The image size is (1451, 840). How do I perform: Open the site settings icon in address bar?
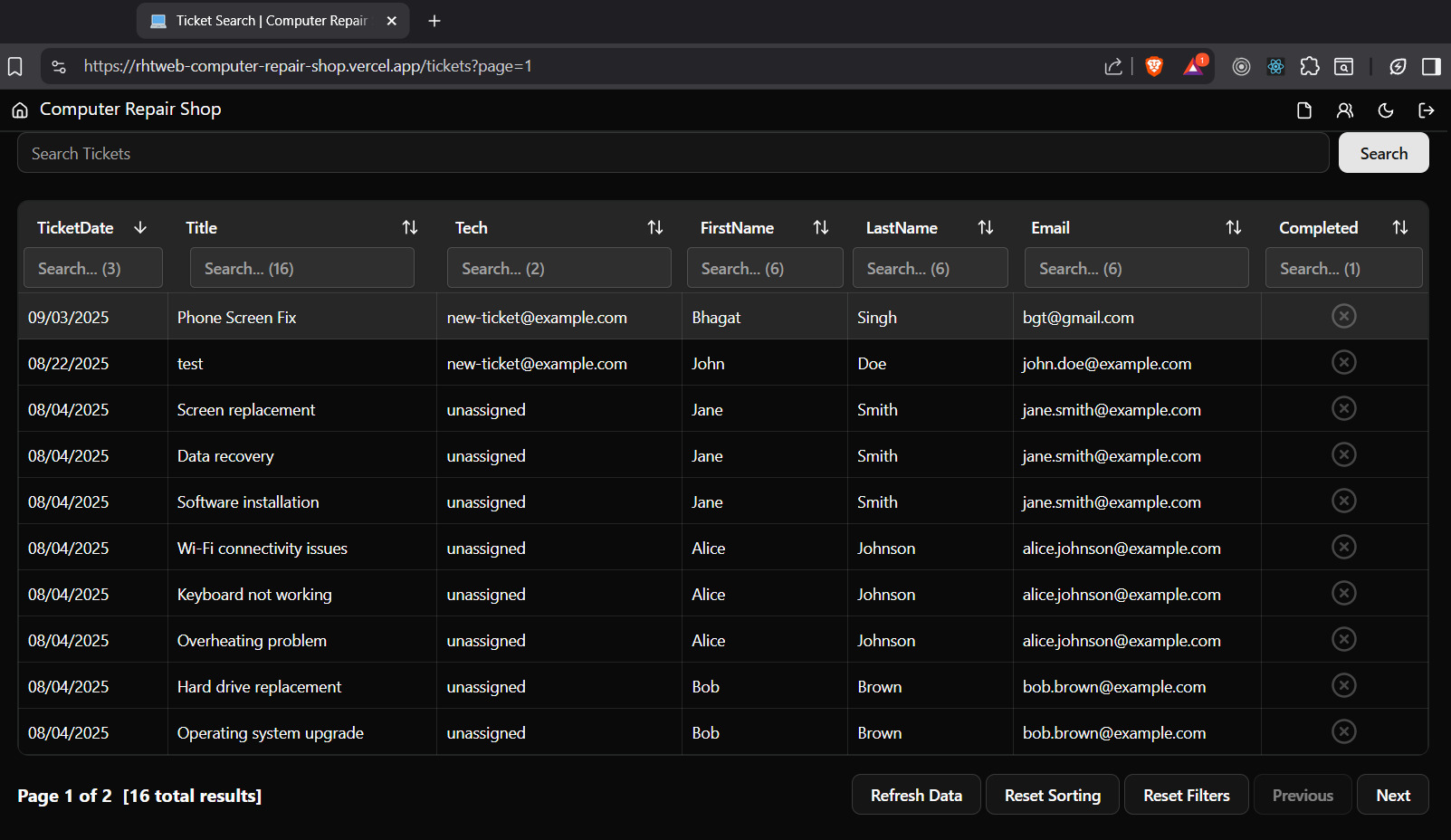tap(59, 66)
